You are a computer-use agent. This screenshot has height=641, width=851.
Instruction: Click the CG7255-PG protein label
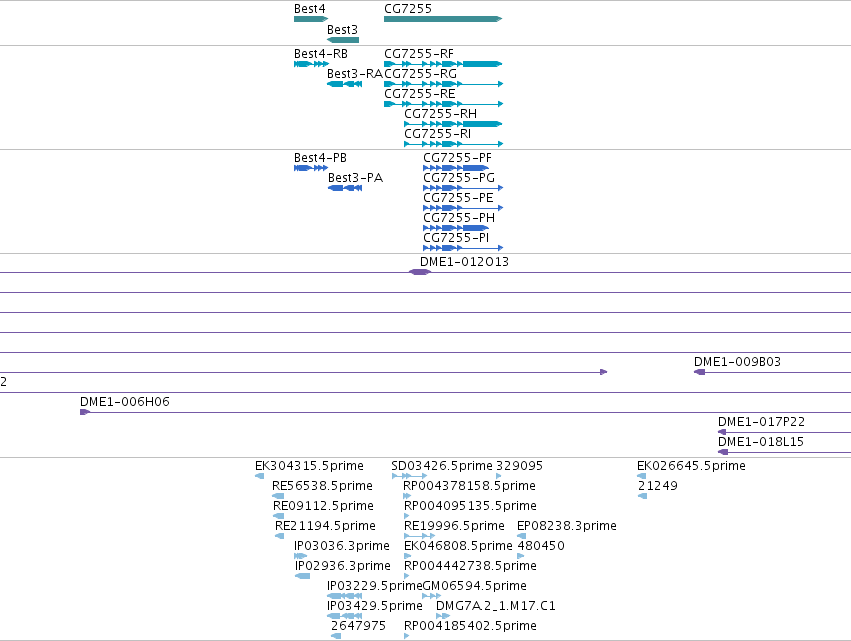point(459,178)
